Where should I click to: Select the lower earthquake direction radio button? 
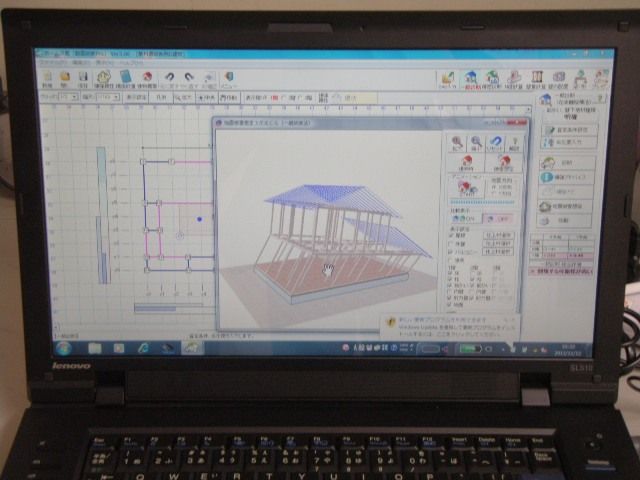pyautogui.click(x=495, y=193)
